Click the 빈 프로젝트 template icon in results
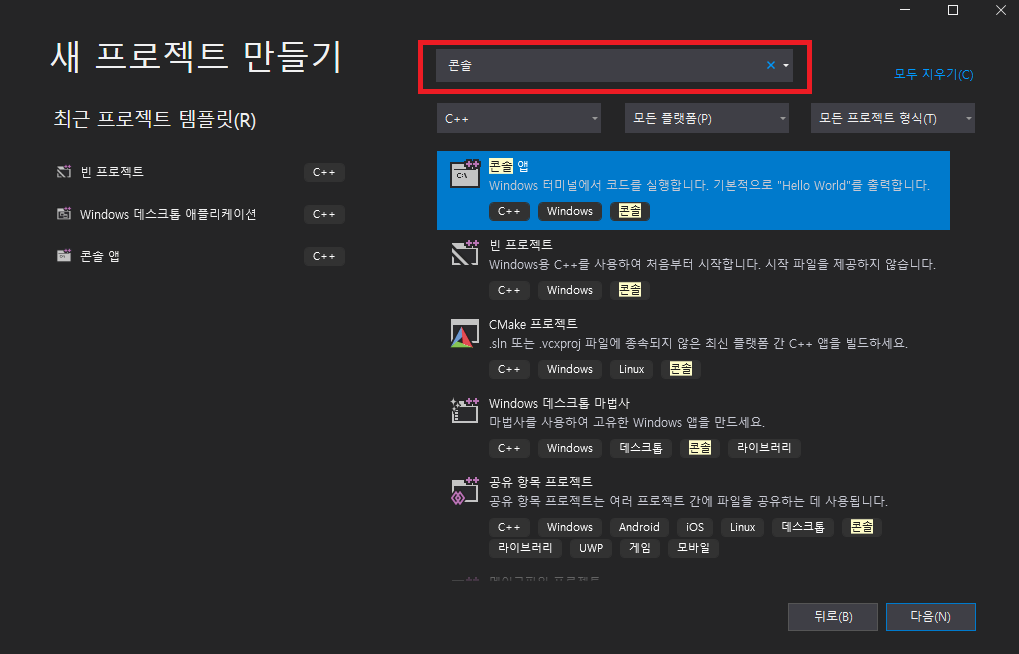The width and height of the screenshot is (1019, 654). [465, 252]
